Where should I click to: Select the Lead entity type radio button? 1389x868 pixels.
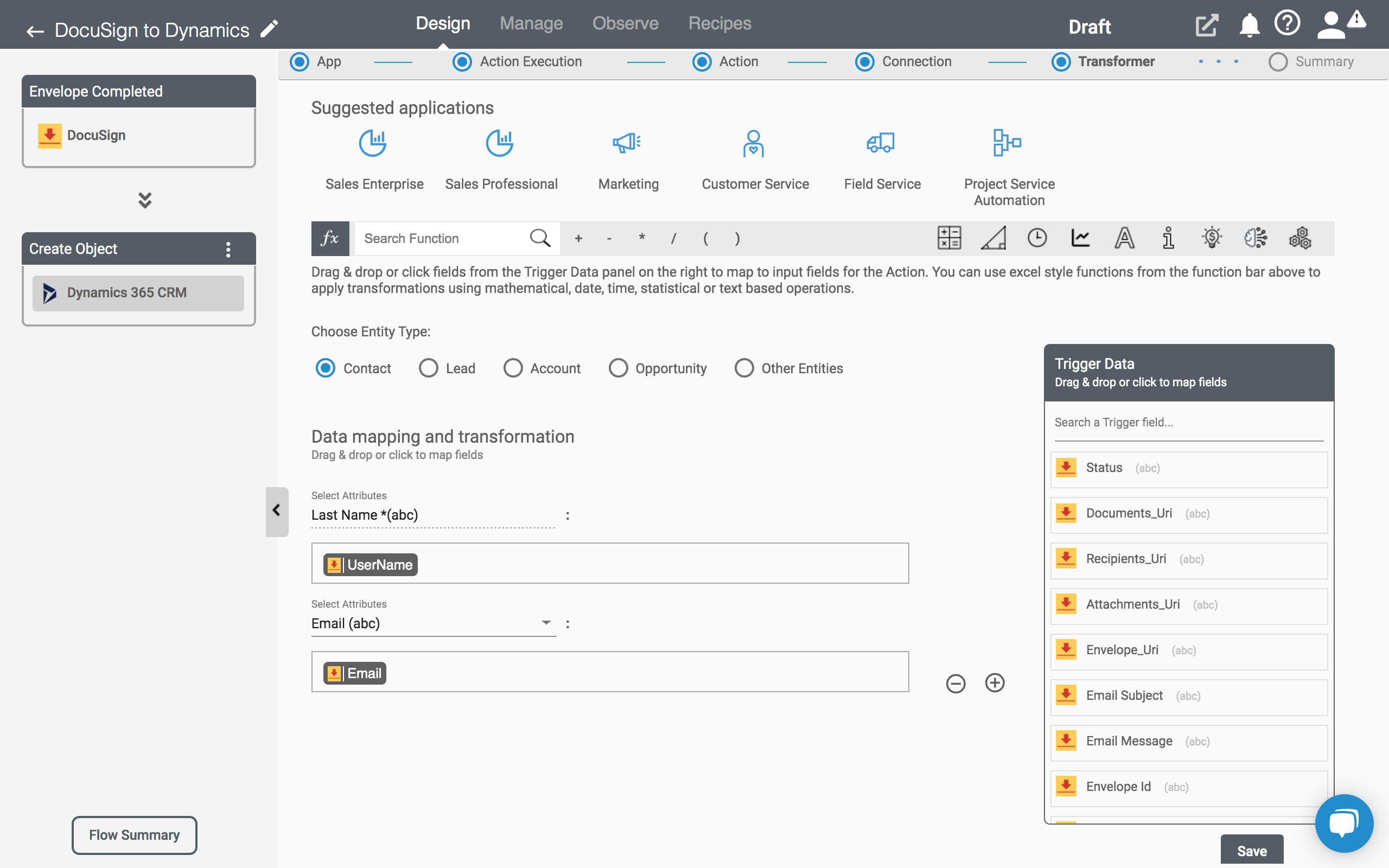pyautogui.click(x=429, y=367)
